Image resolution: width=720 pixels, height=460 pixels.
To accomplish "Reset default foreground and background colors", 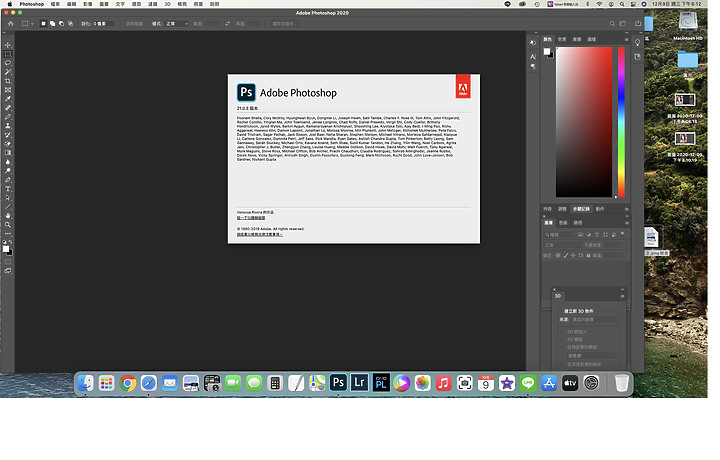I will tap(4, 241).
